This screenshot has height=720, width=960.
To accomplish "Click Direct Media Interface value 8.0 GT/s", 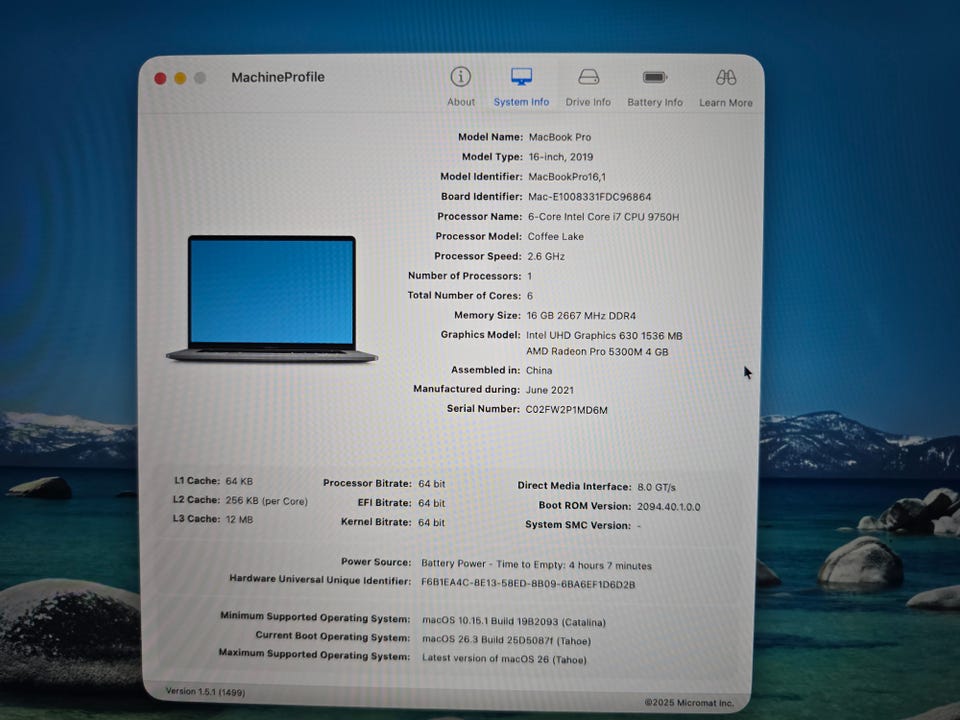I will [656, 487].
